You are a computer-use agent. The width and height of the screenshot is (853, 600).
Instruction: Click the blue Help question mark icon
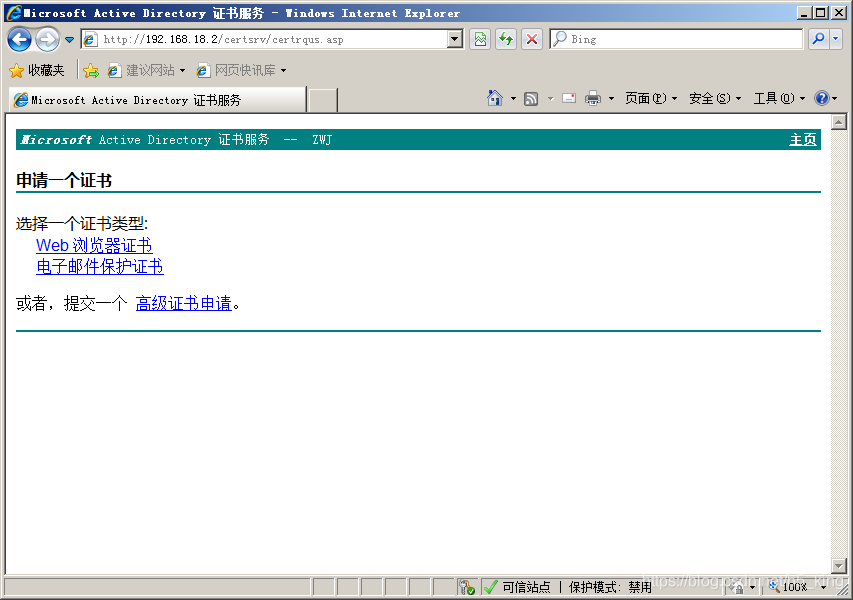(821, 98)
